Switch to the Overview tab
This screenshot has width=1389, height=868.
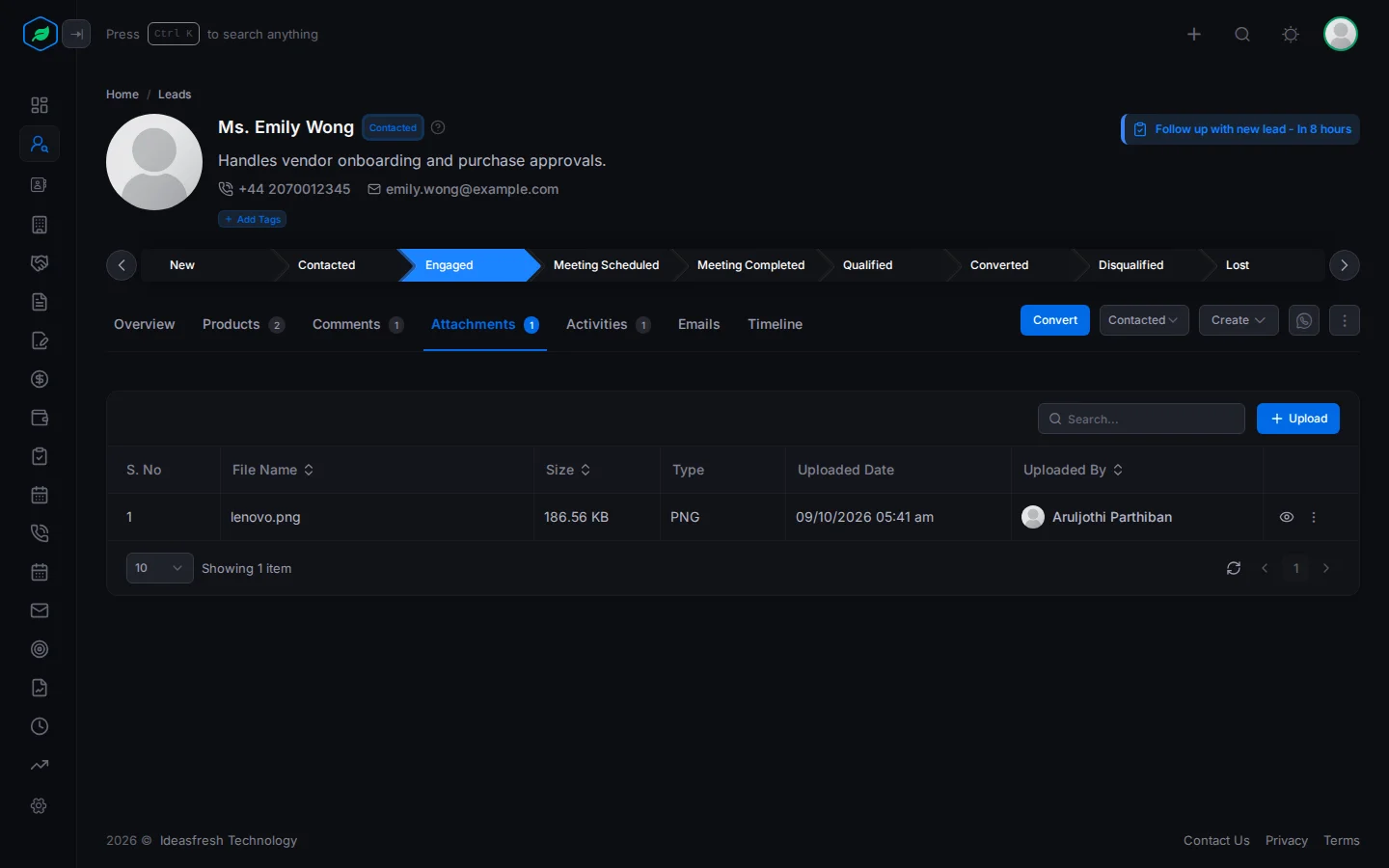tap(145, 324)
